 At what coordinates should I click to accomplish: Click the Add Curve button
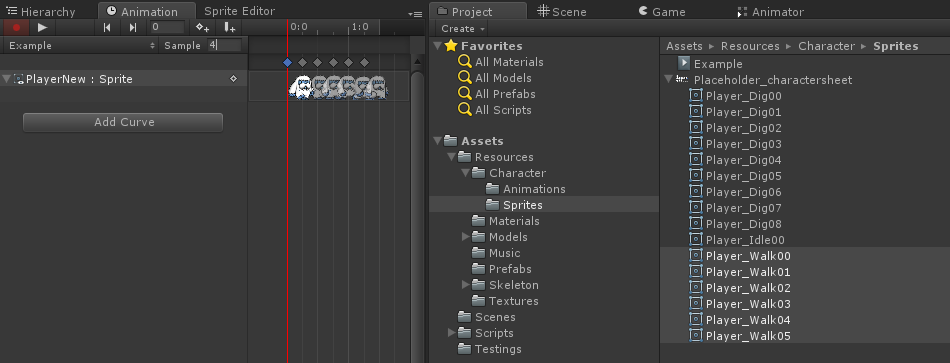click(x=123, y=122)
